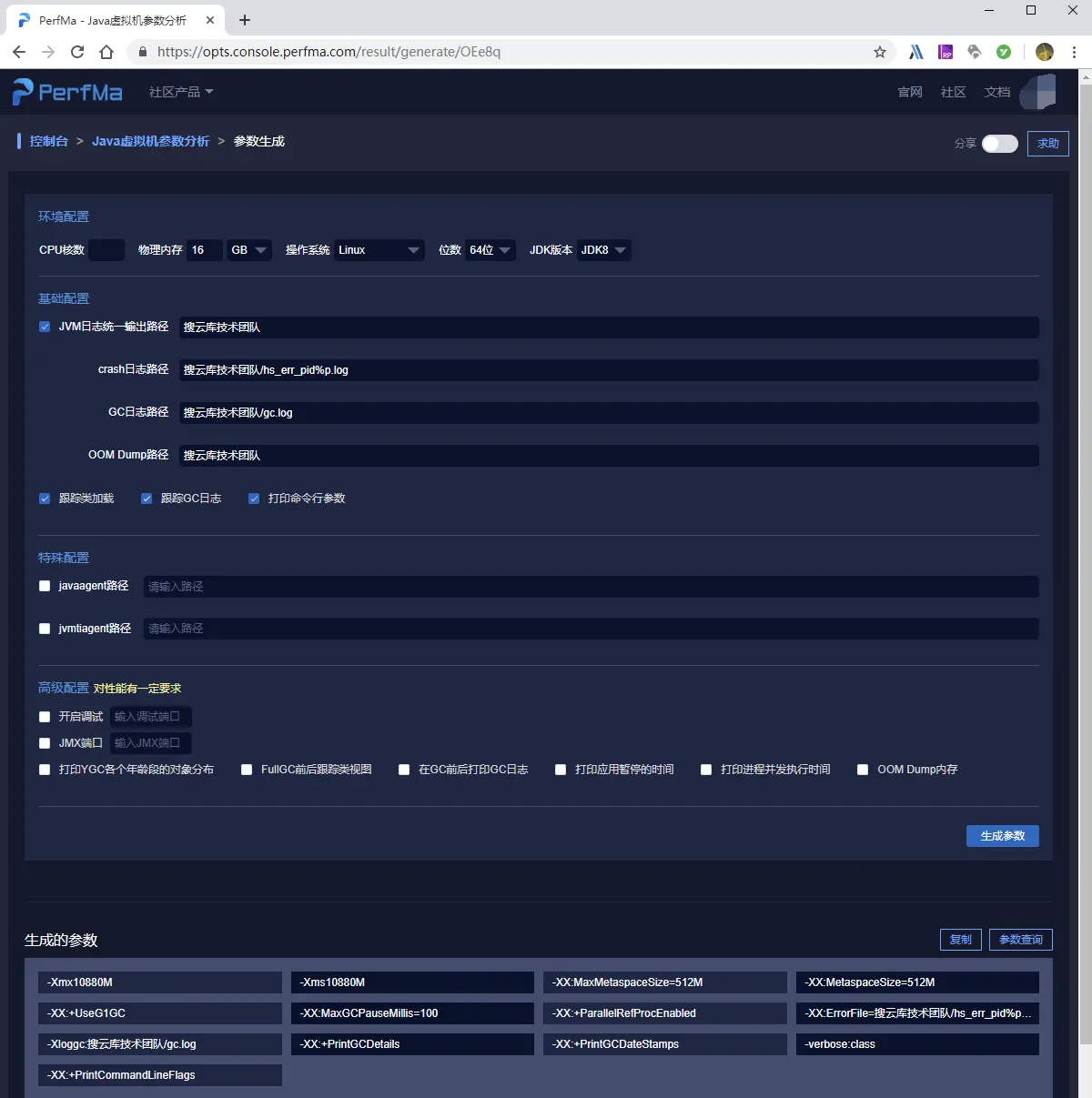
Task: Click the browser address bar URL
Action: [x=329, y=52]
